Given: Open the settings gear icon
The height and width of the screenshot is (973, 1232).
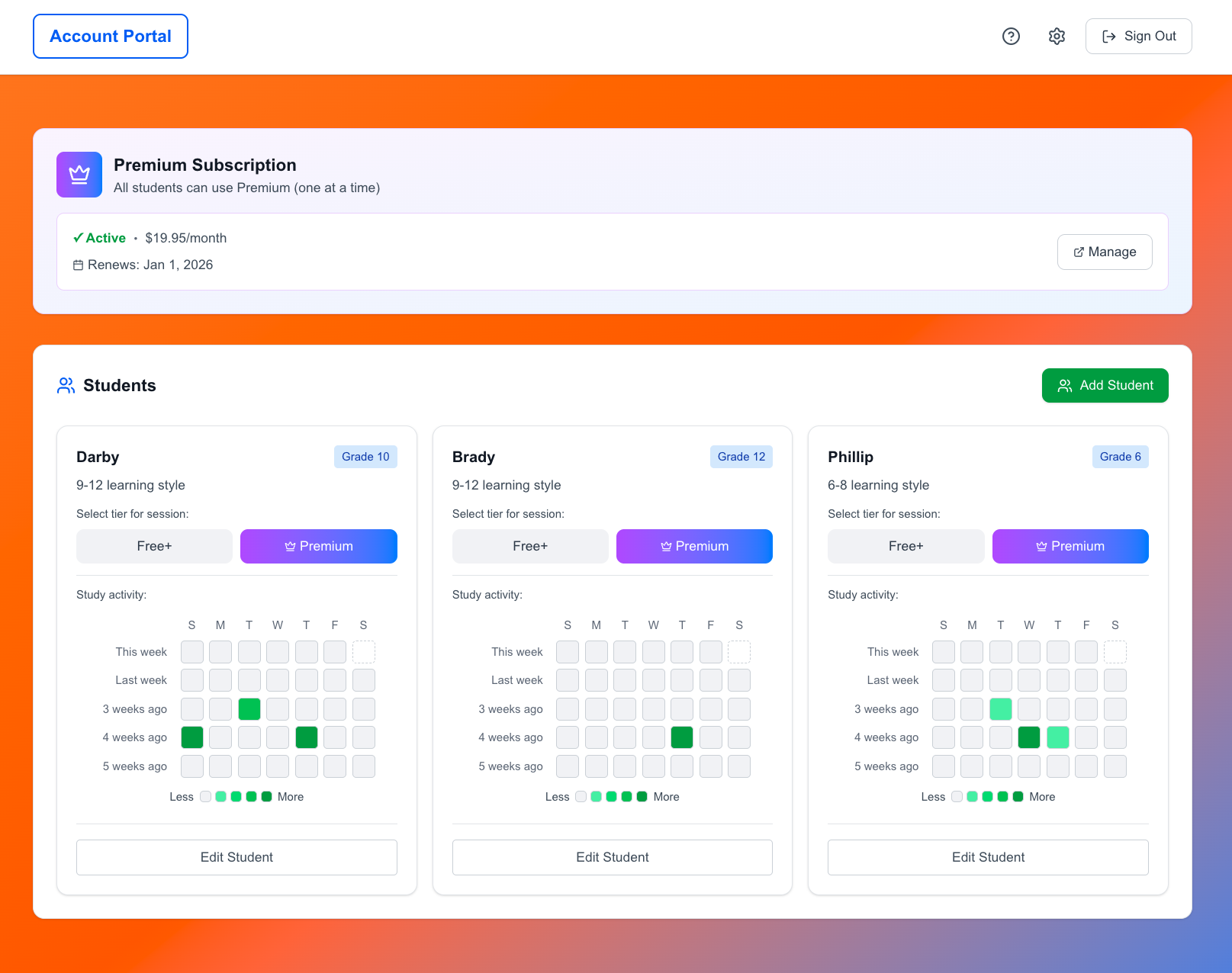Looking at the screenshot, I should pyautogui.click(x=1056, y=36).
